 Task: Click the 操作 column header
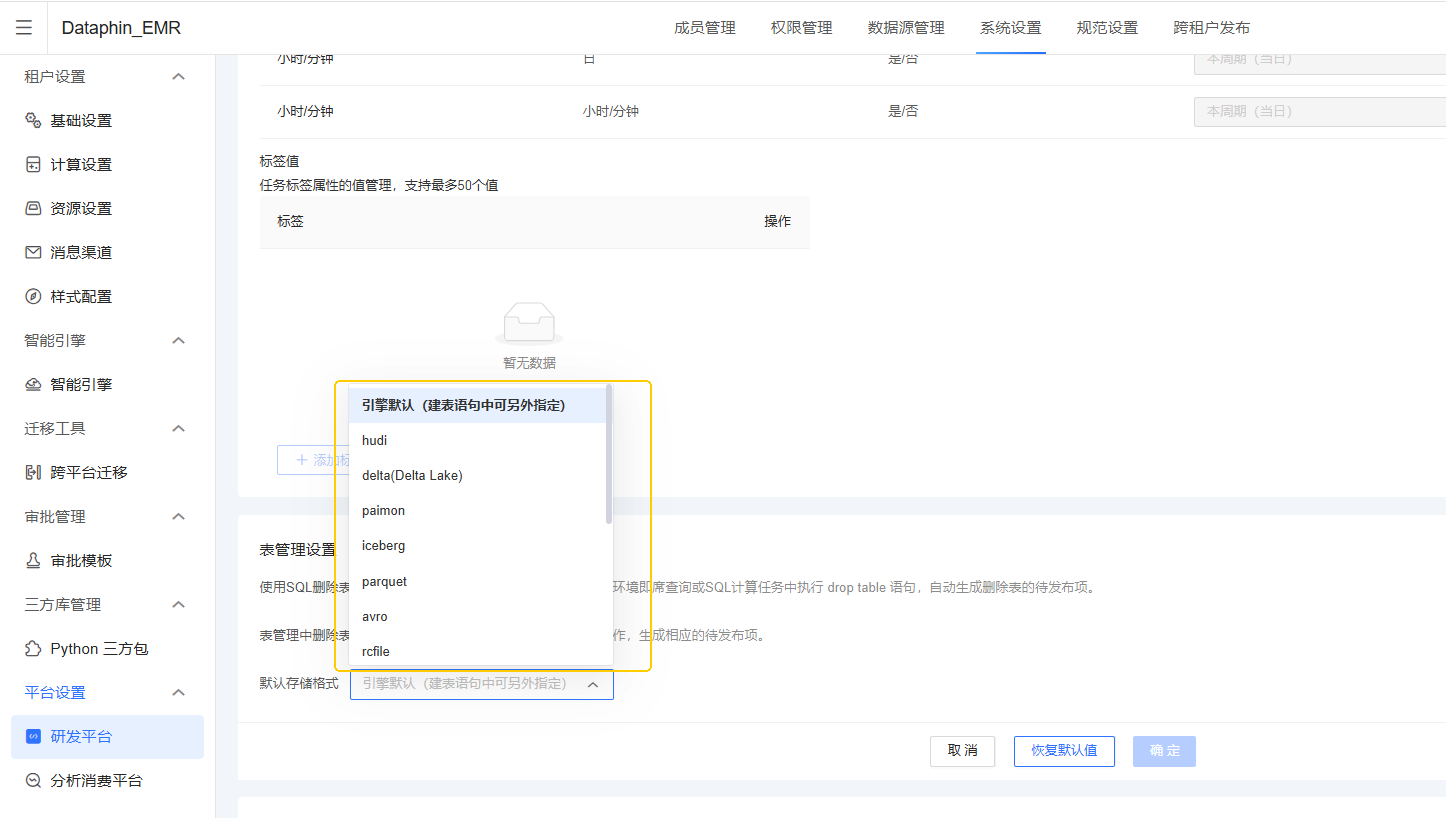[x=777, y=221]
